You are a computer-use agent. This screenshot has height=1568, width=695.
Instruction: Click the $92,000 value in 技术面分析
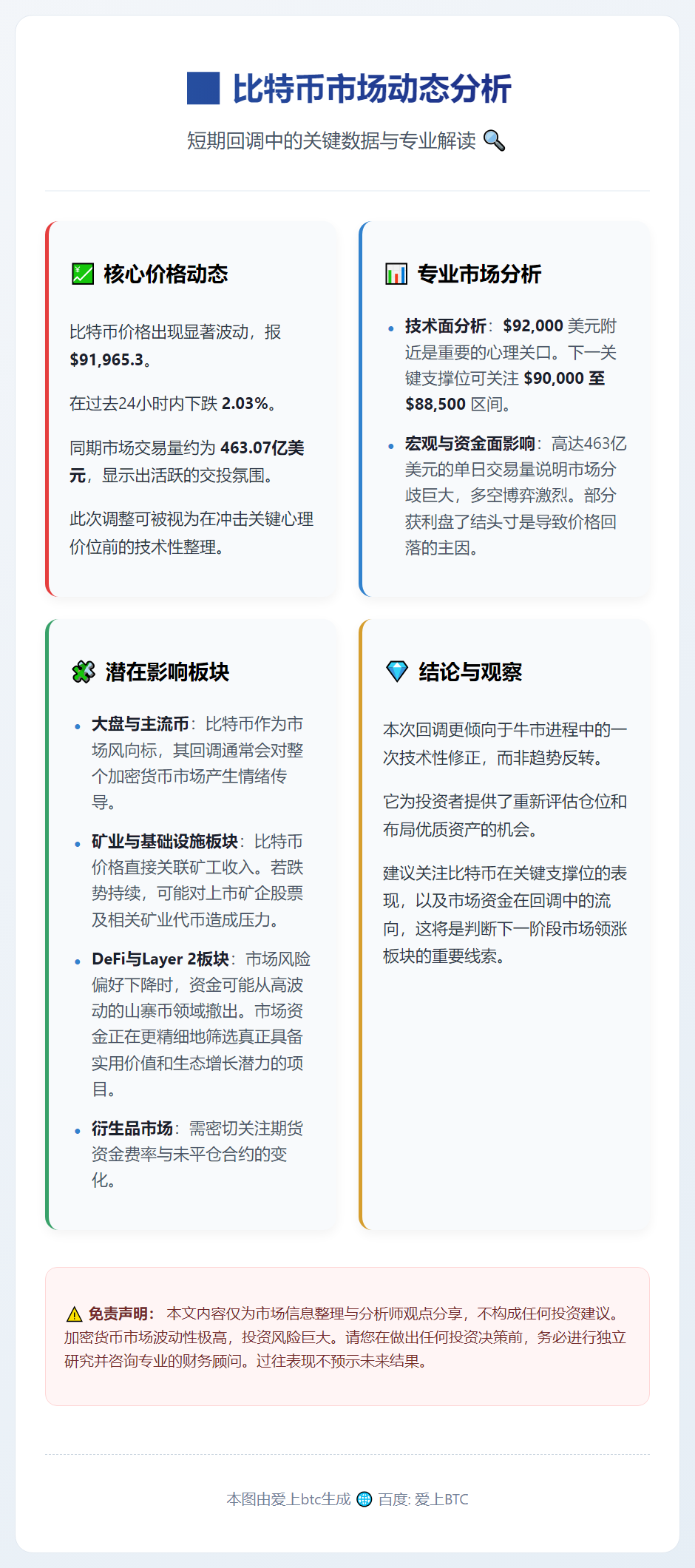[x=533, y=326]
